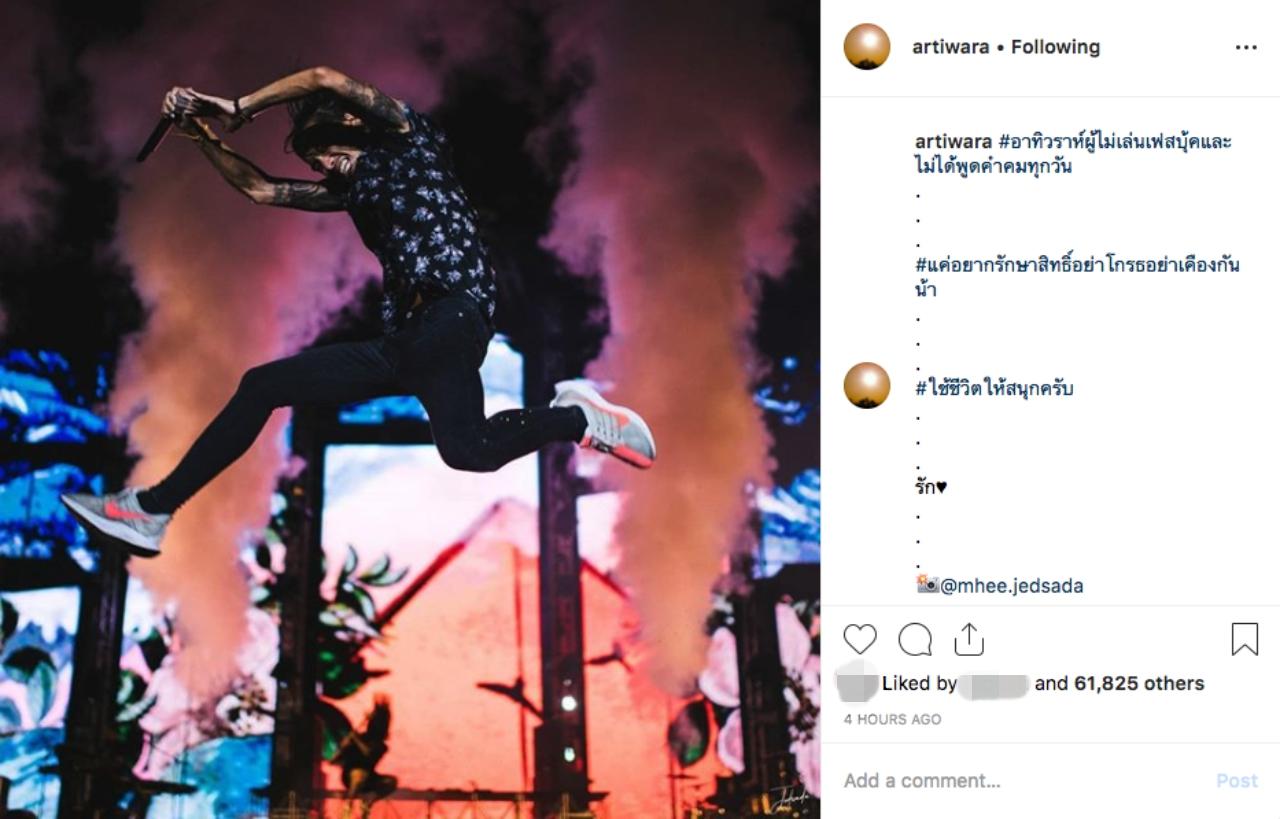Open comments via speech bubble icon

click(x=915, y=639)
